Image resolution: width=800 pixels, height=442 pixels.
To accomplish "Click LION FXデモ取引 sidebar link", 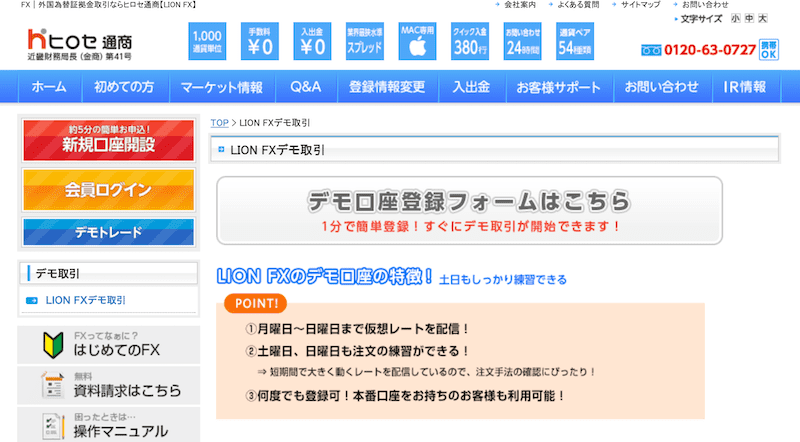I will point(86,301).
